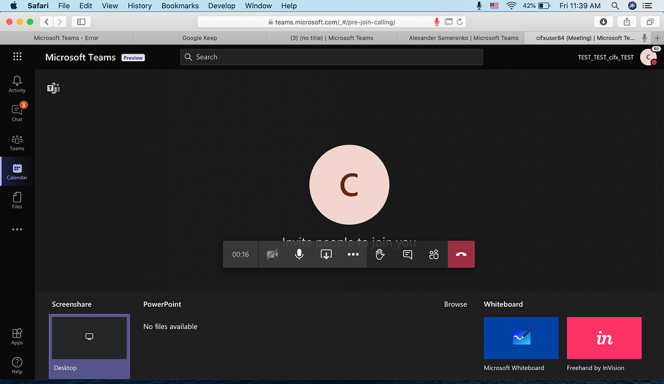Open the History menu in Safari

click(x=139, y=6)
